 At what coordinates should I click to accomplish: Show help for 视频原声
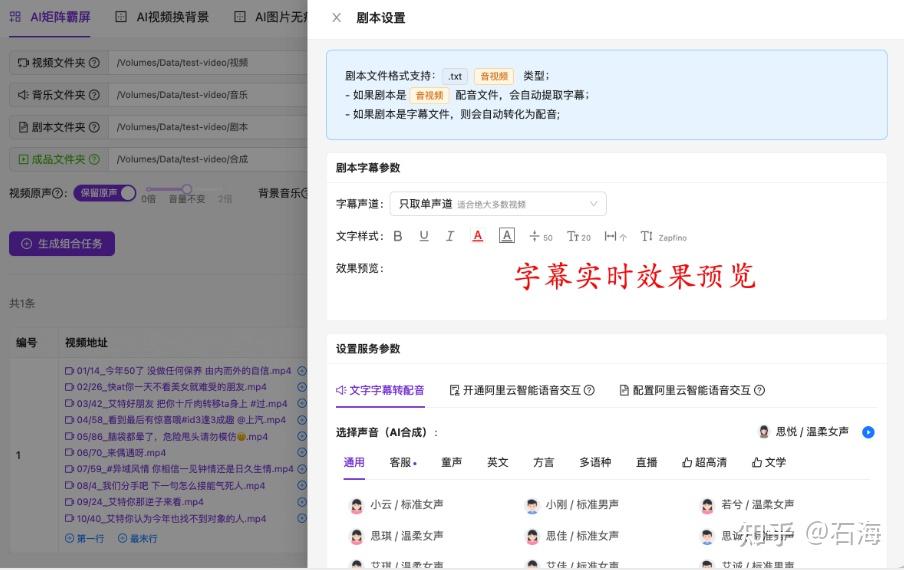[58, 194]
